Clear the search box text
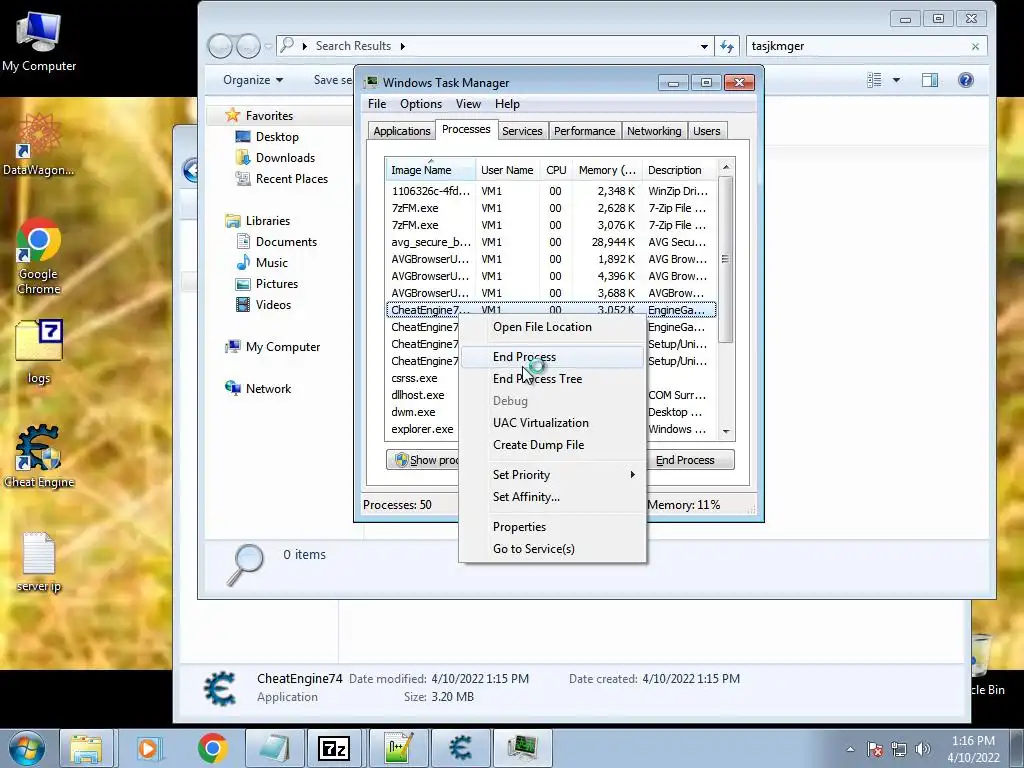 (x=975, y=46)
